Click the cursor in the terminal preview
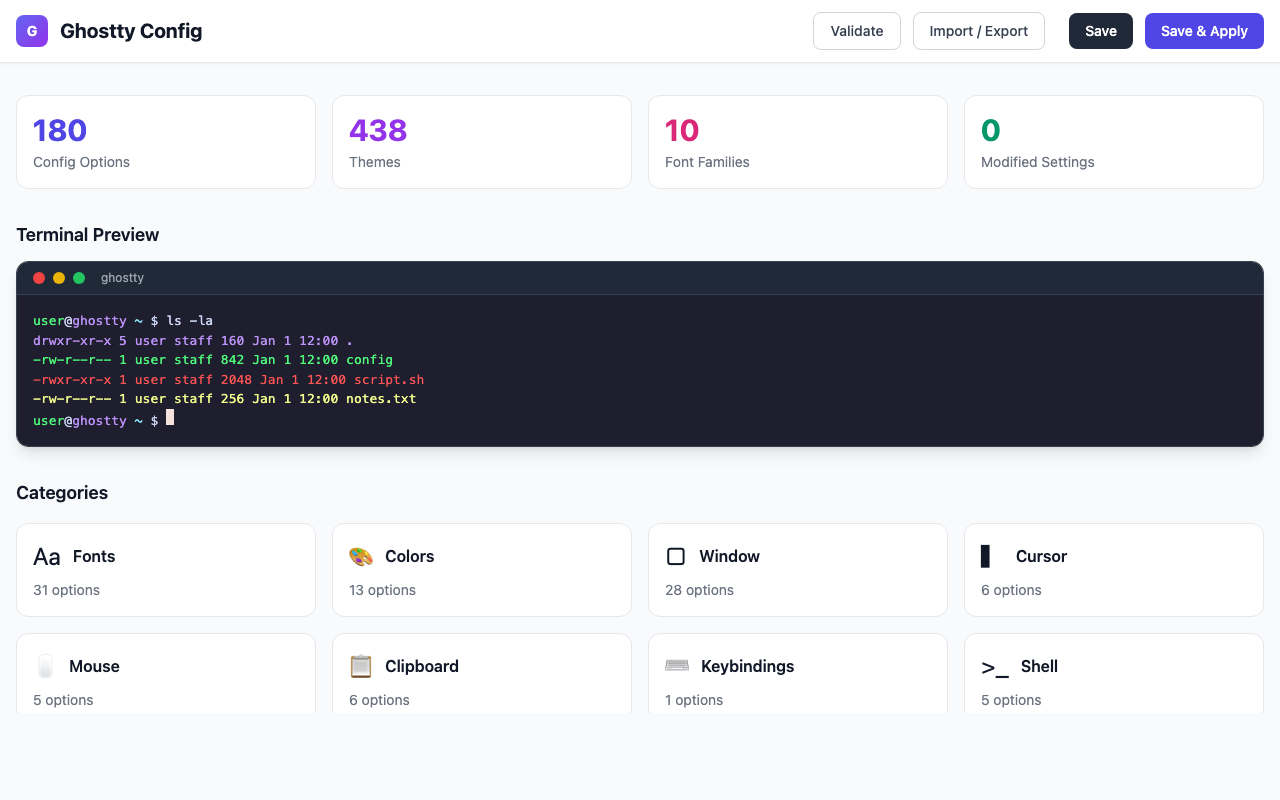 click(168, 417)
